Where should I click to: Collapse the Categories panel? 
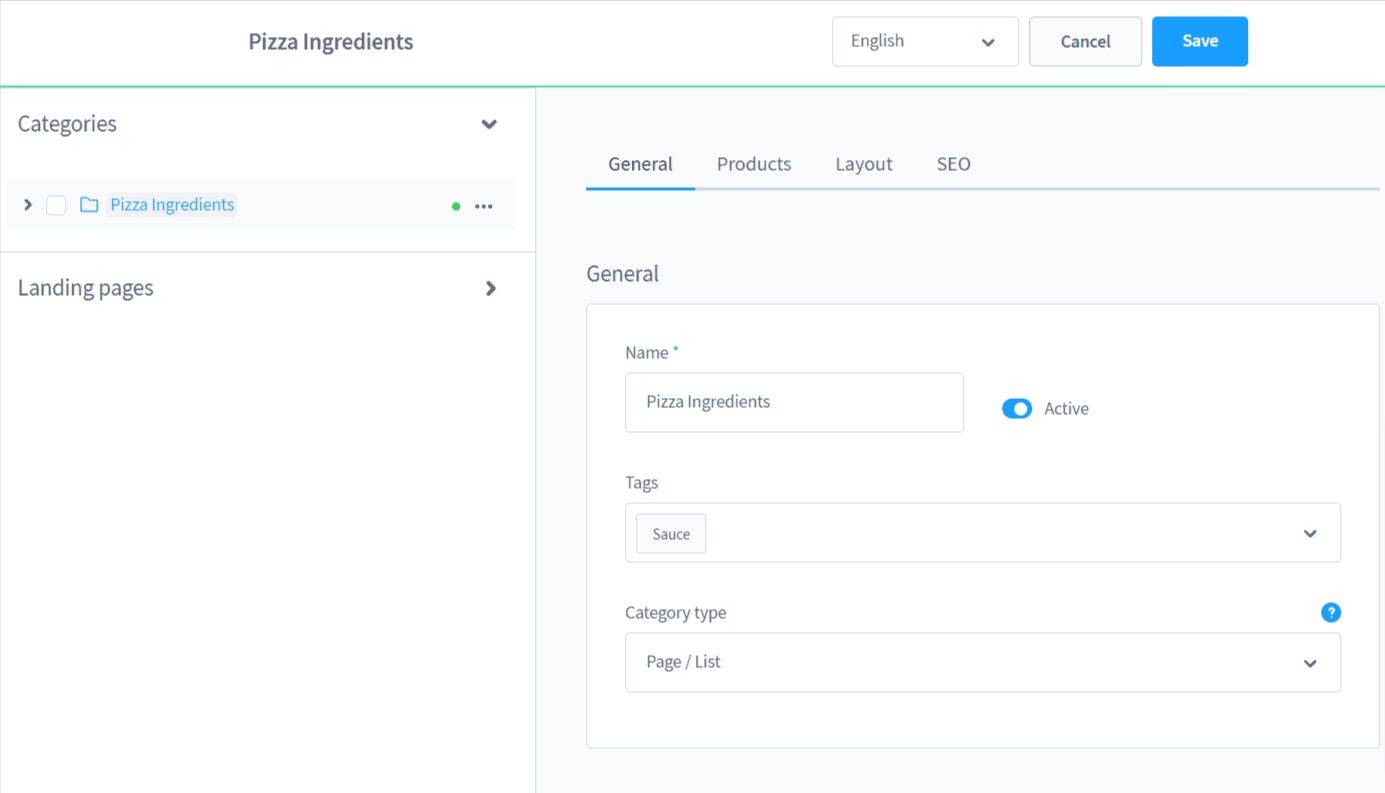point(489,124)
